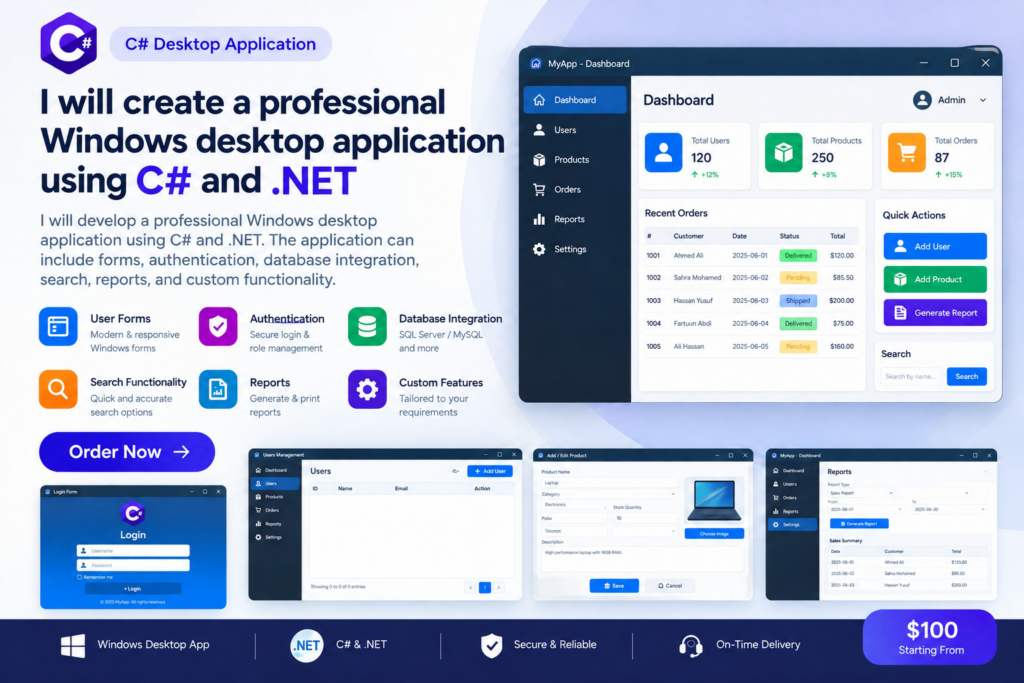Click the next page arrow in Users pagination
Screen dimensions: 1024x683
tap(499, 588)
